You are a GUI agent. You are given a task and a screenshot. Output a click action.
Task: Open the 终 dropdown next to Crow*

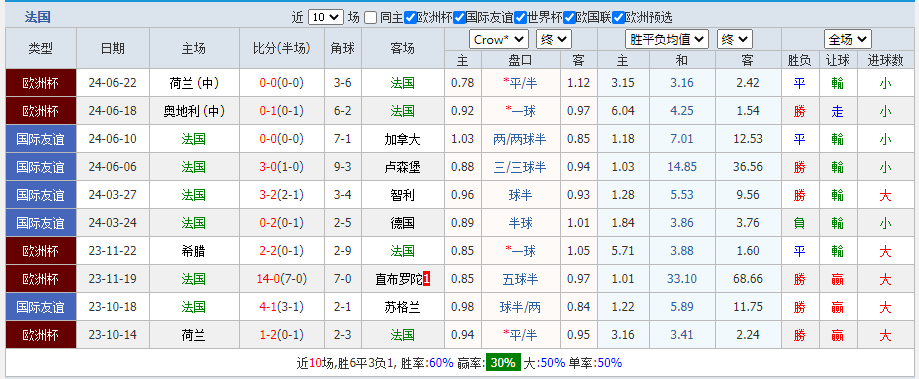(554, 40)
